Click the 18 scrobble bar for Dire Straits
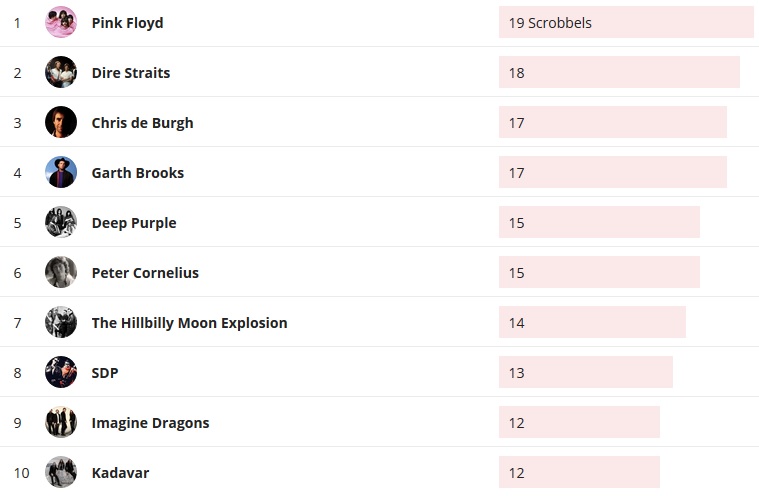759x496 pixels. [x=618, y=72]
